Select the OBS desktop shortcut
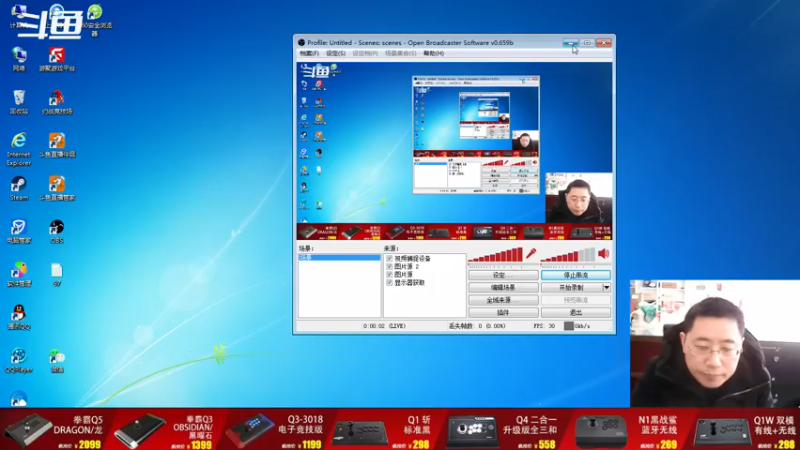800x450 pixels. coord(57,231)
